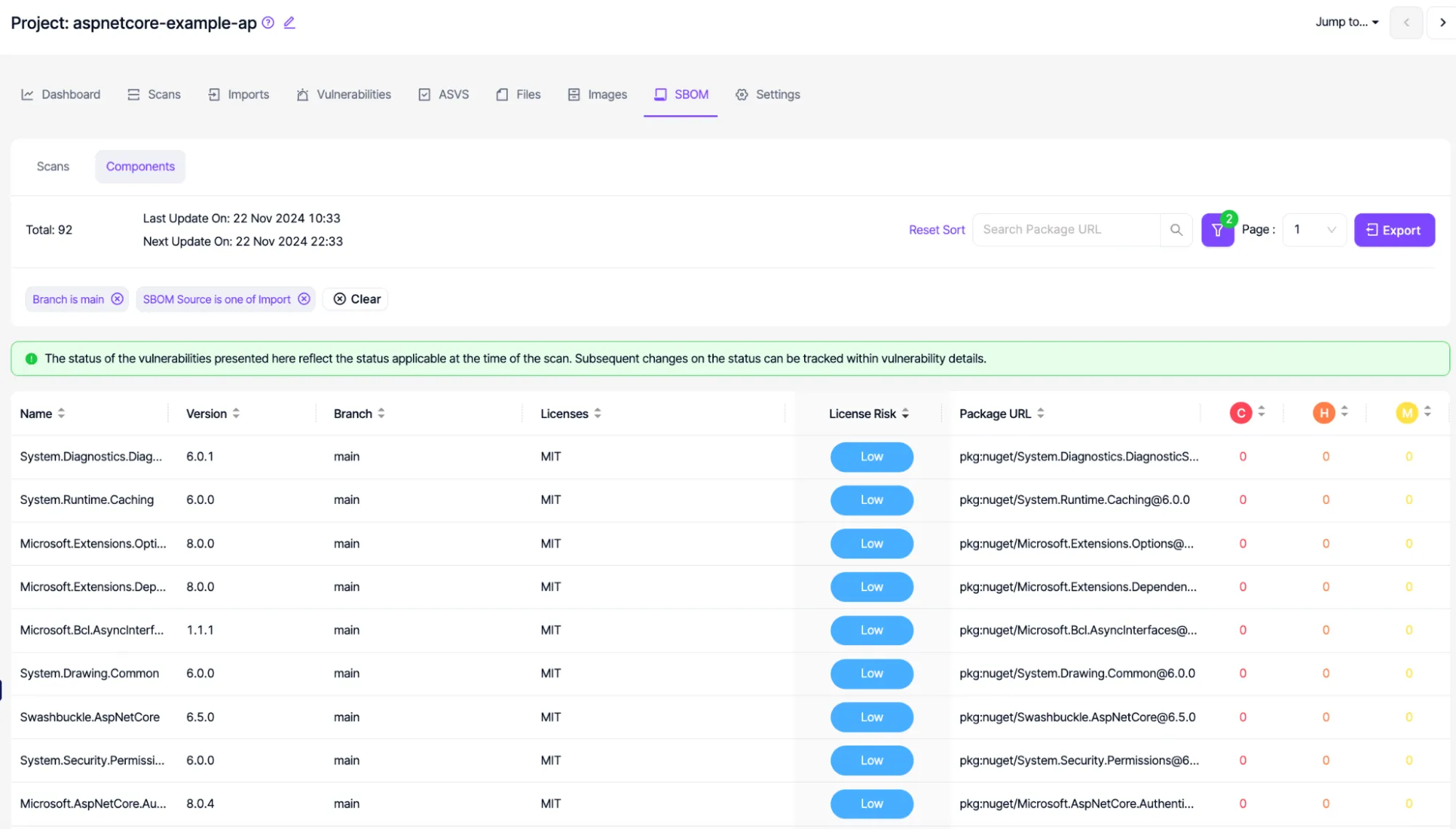
Task: Open the Page number dropdown
Action: (1314, 229)
